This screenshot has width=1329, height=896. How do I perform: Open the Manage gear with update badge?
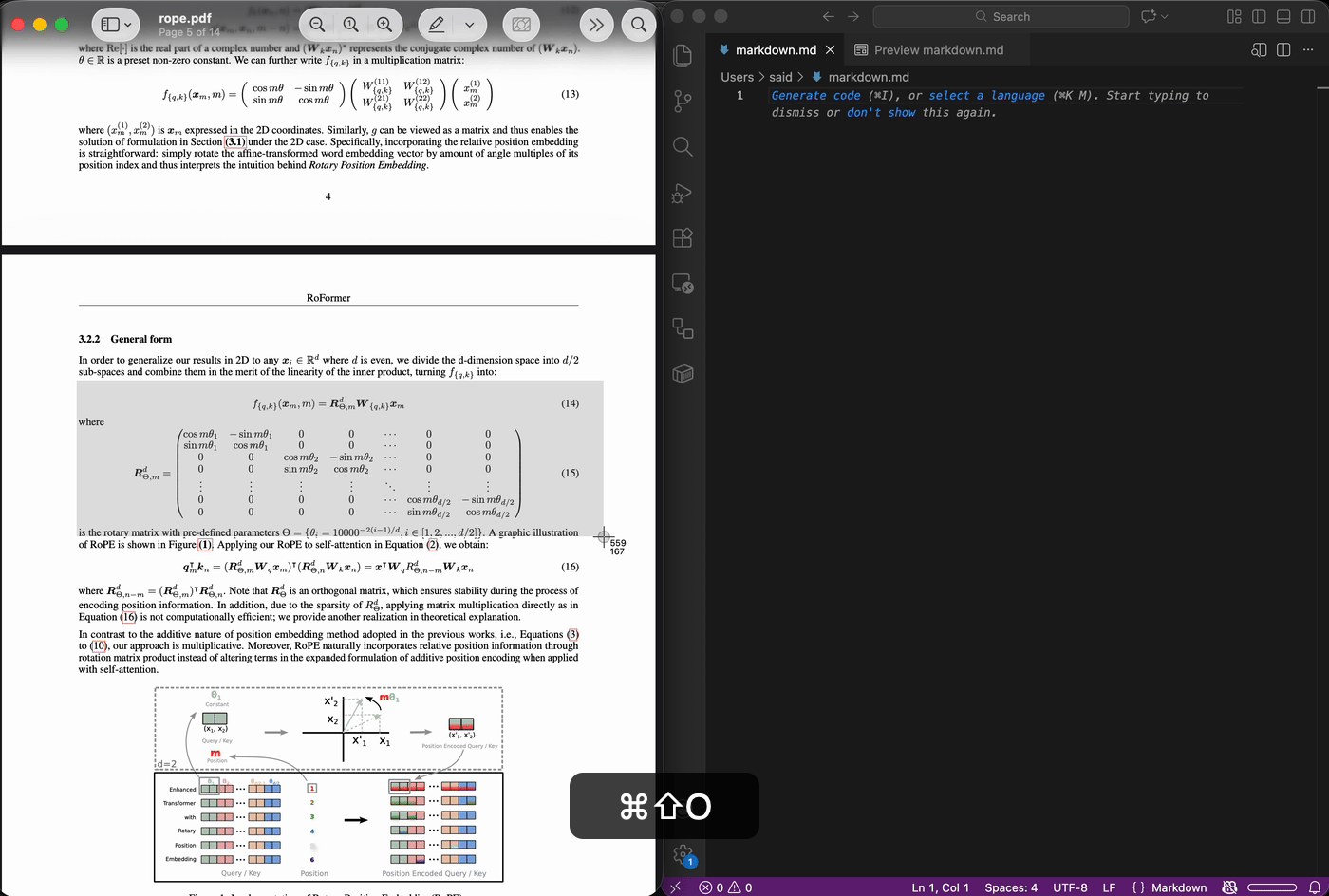683,855
